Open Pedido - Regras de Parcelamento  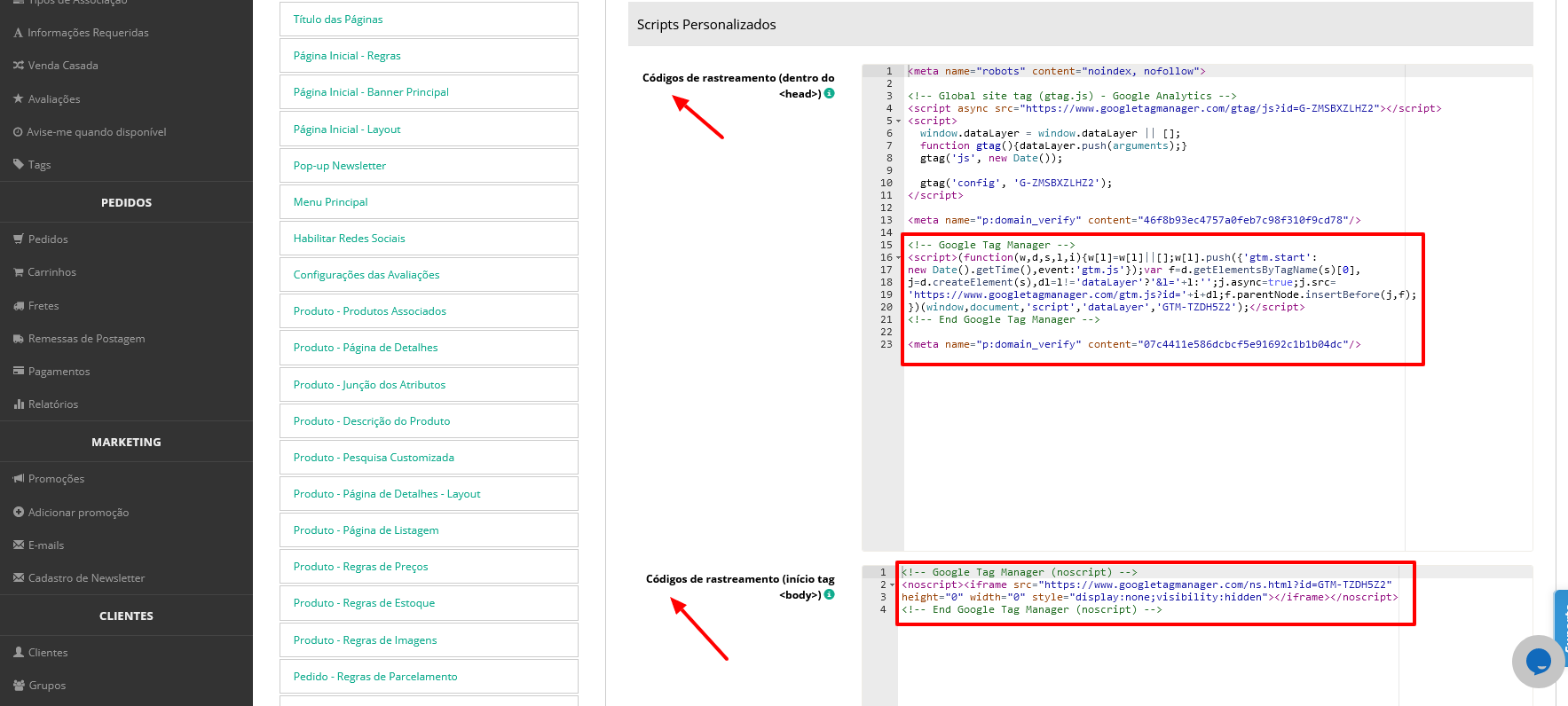[429, 676]
